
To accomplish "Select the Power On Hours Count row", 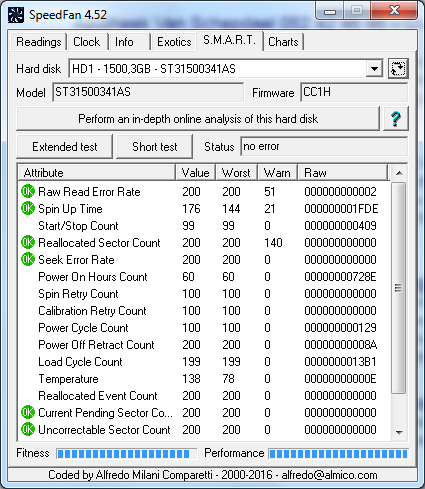I will point(204,277).
